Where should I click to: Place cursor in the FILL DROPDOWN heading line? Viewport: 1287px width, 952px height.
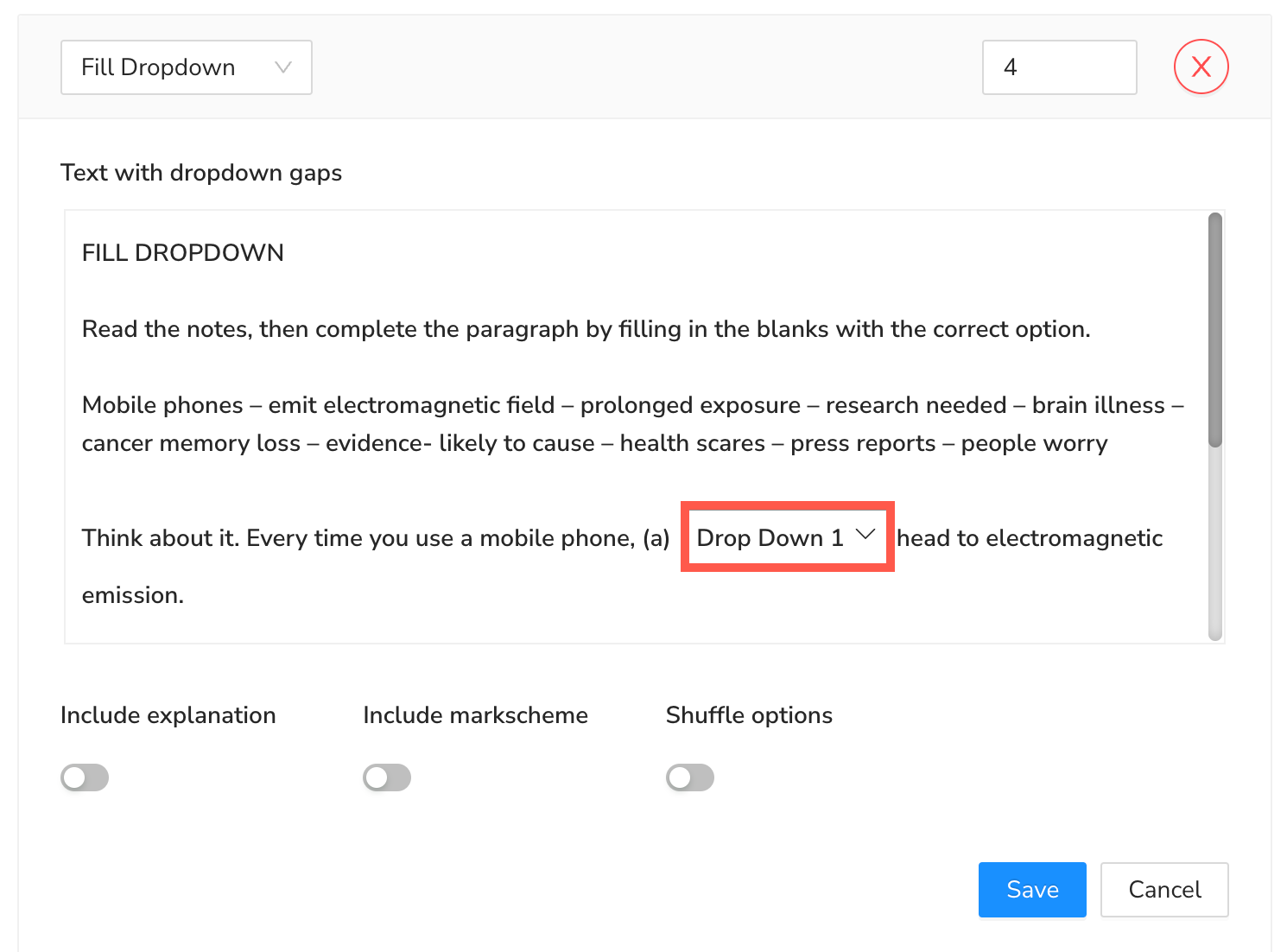(183, 252)
